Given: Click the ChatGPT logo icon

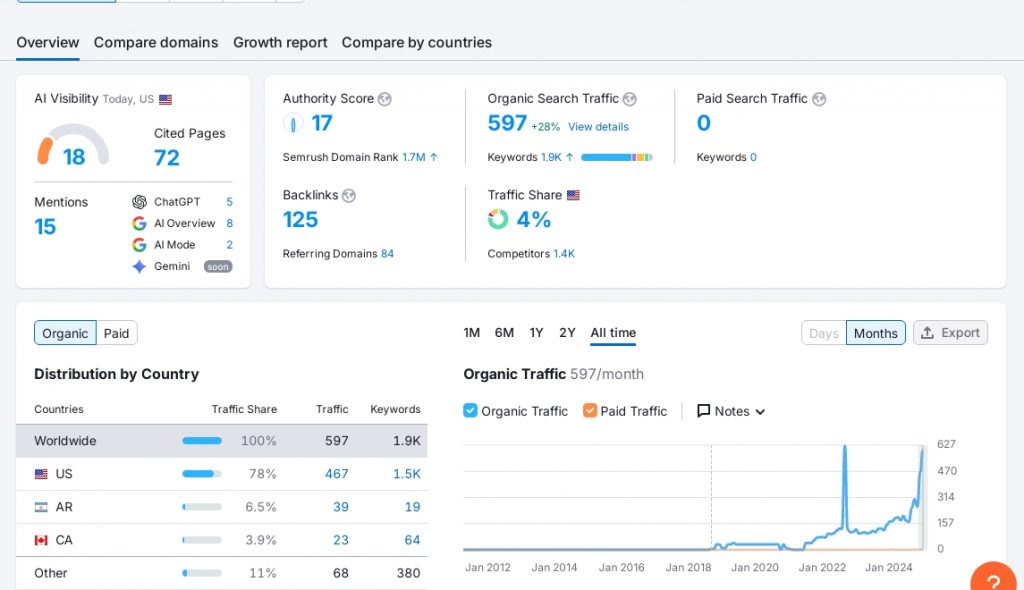Looking at the screenshot, I should pos(139,202).
